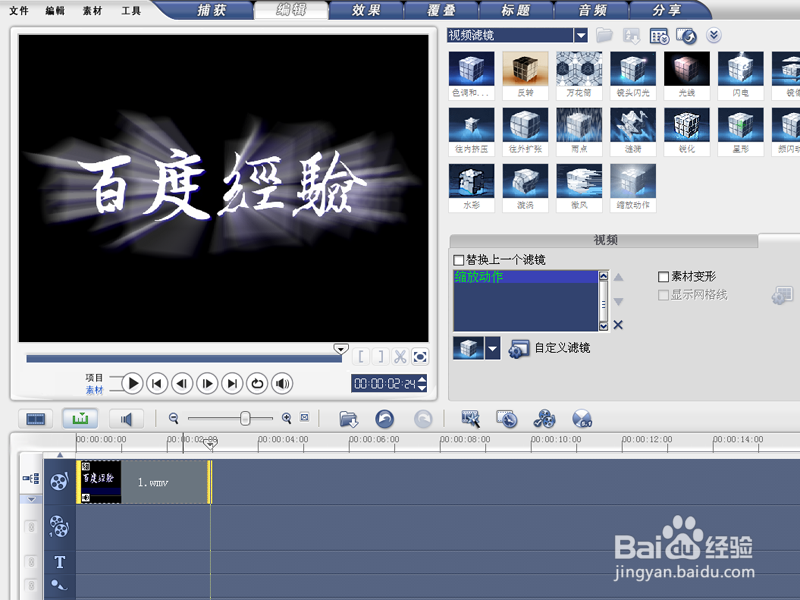This screenshot has width=800, height=600.
Task: Switch to the 覆叠 step tab
Action: pyautogui.click(x=441, y=10)
